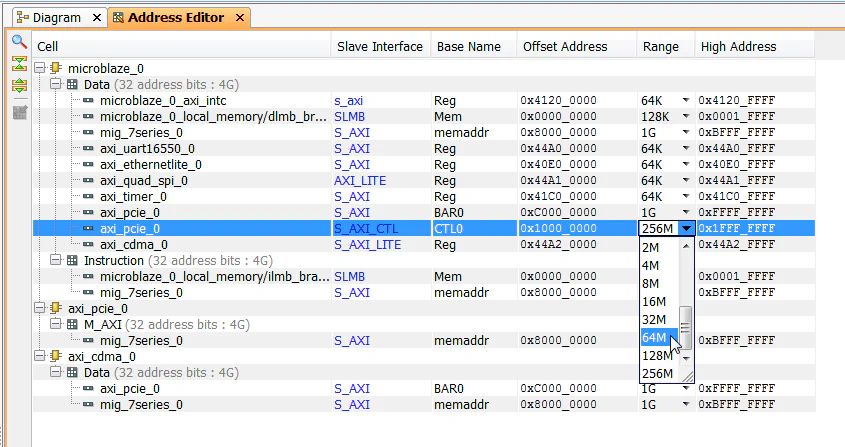This screenshot has width=845, height=447.
Task: Collapse the axi_pcie_0 top-level node
Action: pyautogui.click(x=39, y=308)
